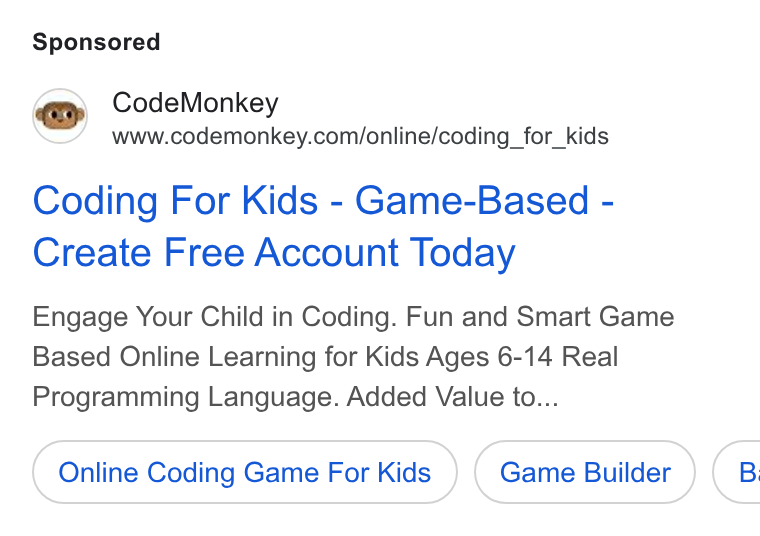Click the word 'Builder' on the second chip

point(627,472)
